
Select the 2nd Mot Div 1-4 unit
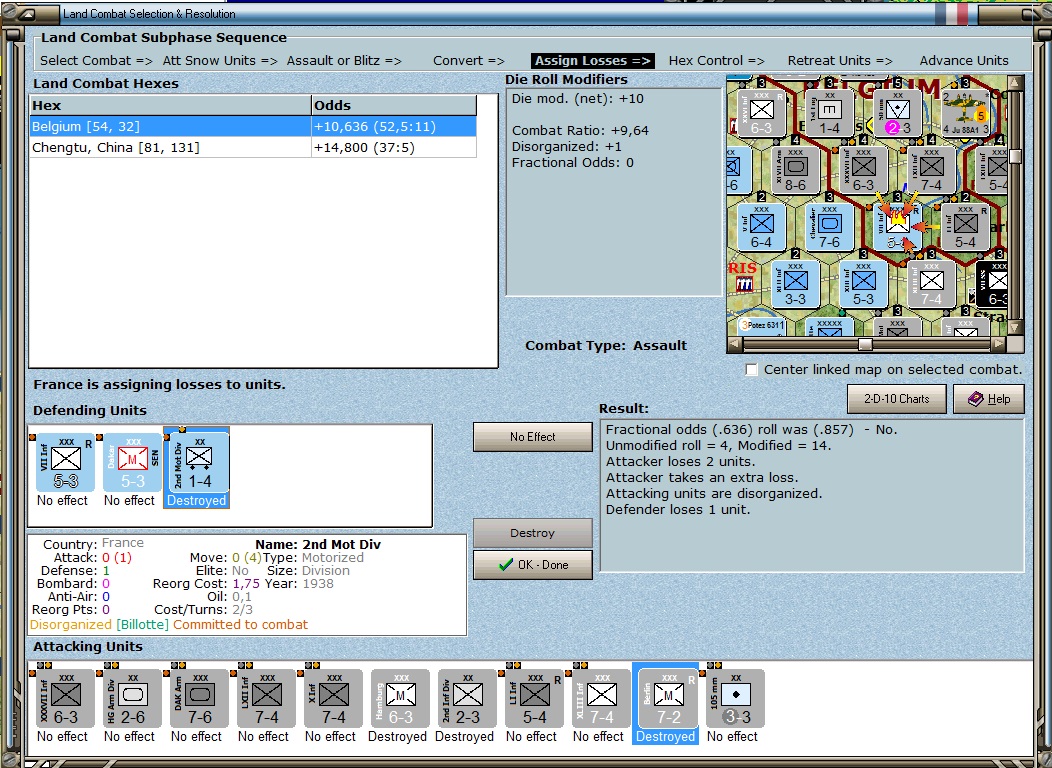pyautogui.click(x=199, y=463)
